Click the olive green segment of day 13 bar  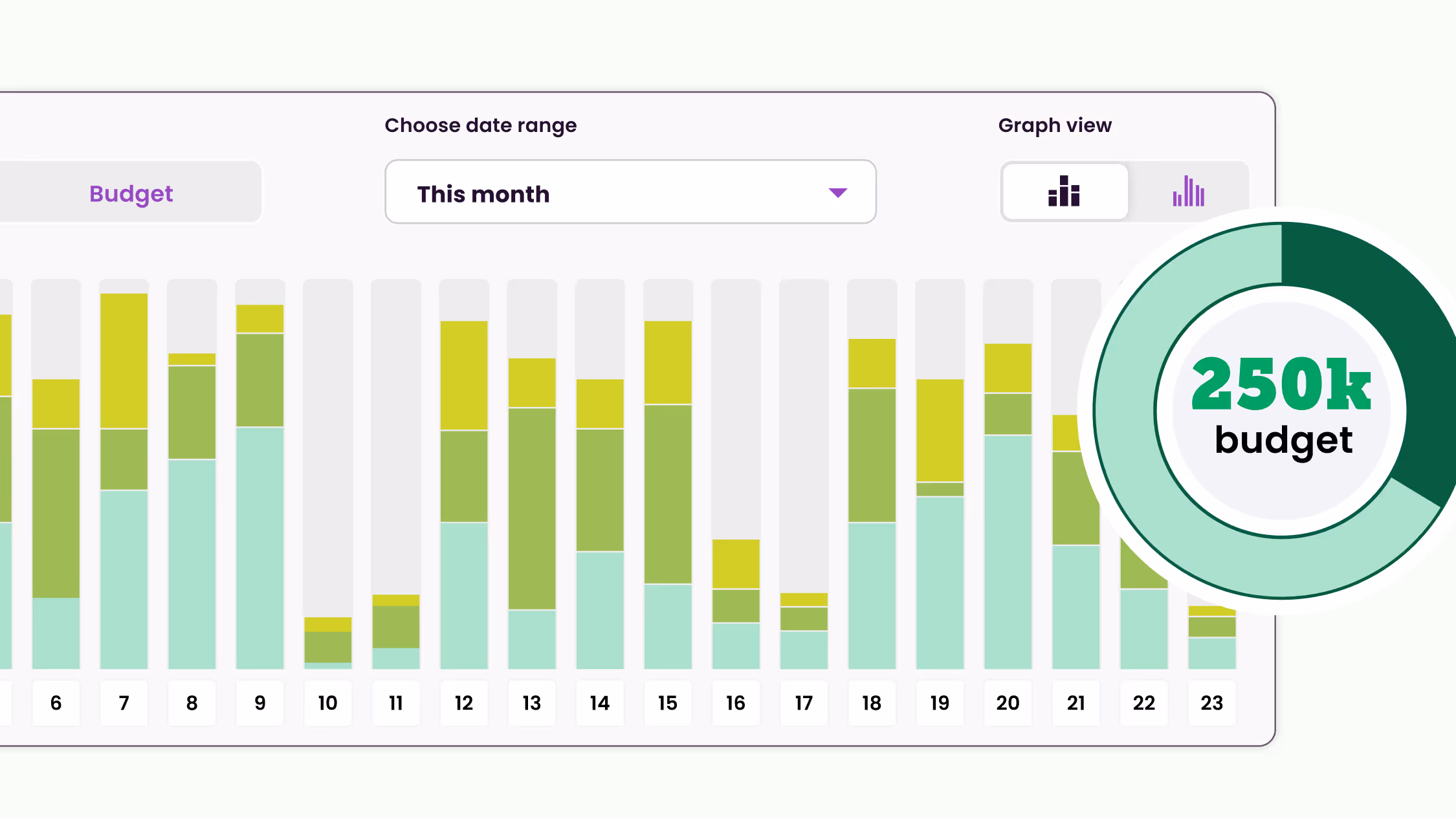(531, 508)
